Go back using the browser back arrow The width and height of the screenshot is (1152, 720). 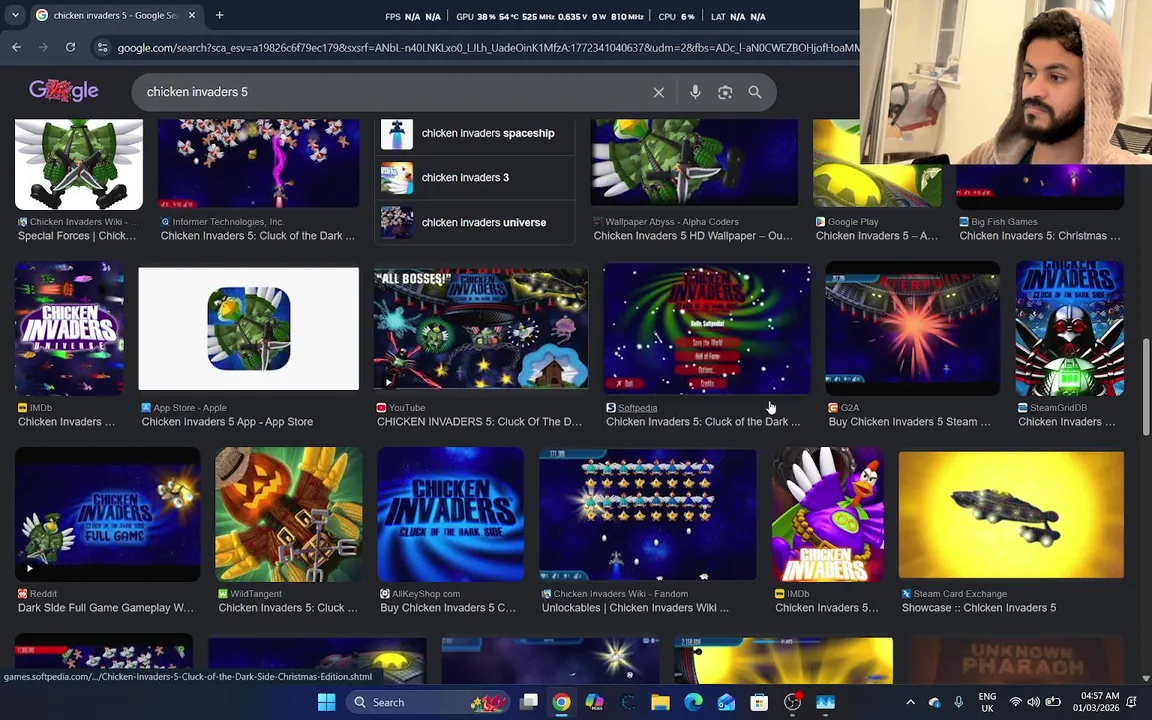click(16, 47)
